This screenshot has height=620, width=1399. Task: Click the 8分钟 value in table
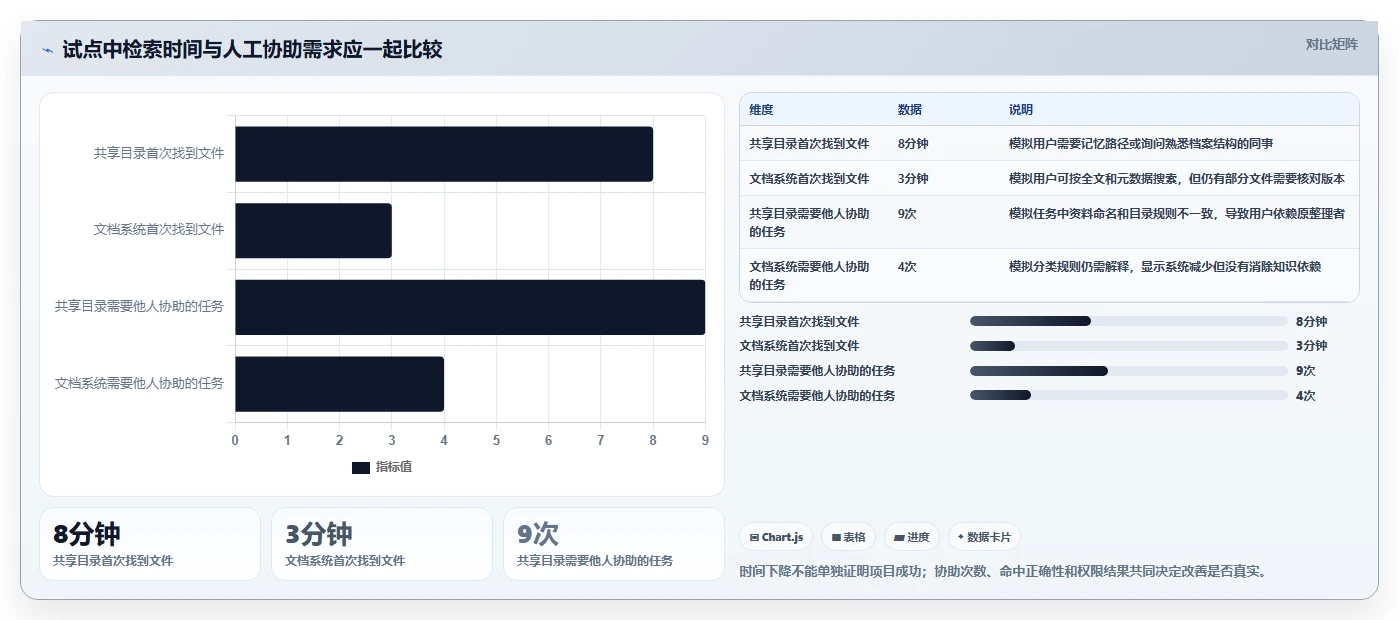(x=913, y=144)
